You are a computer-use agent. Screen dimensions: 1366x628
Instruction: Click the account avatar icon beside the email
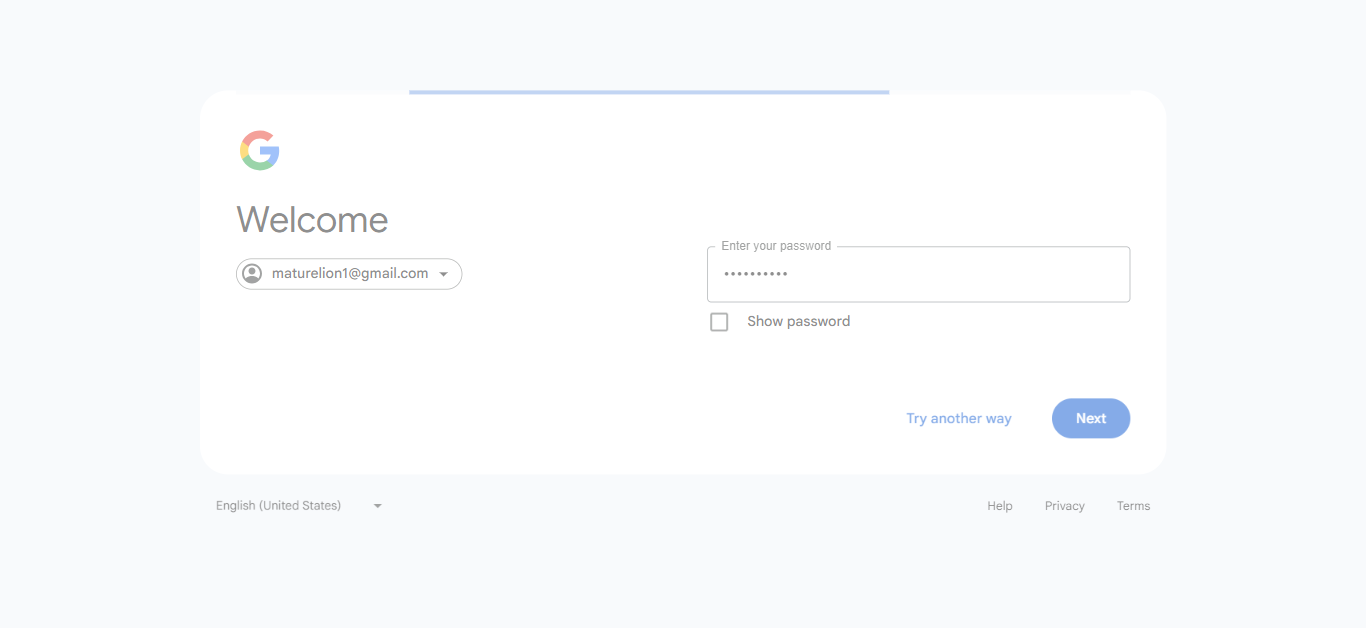click(252, 274)
